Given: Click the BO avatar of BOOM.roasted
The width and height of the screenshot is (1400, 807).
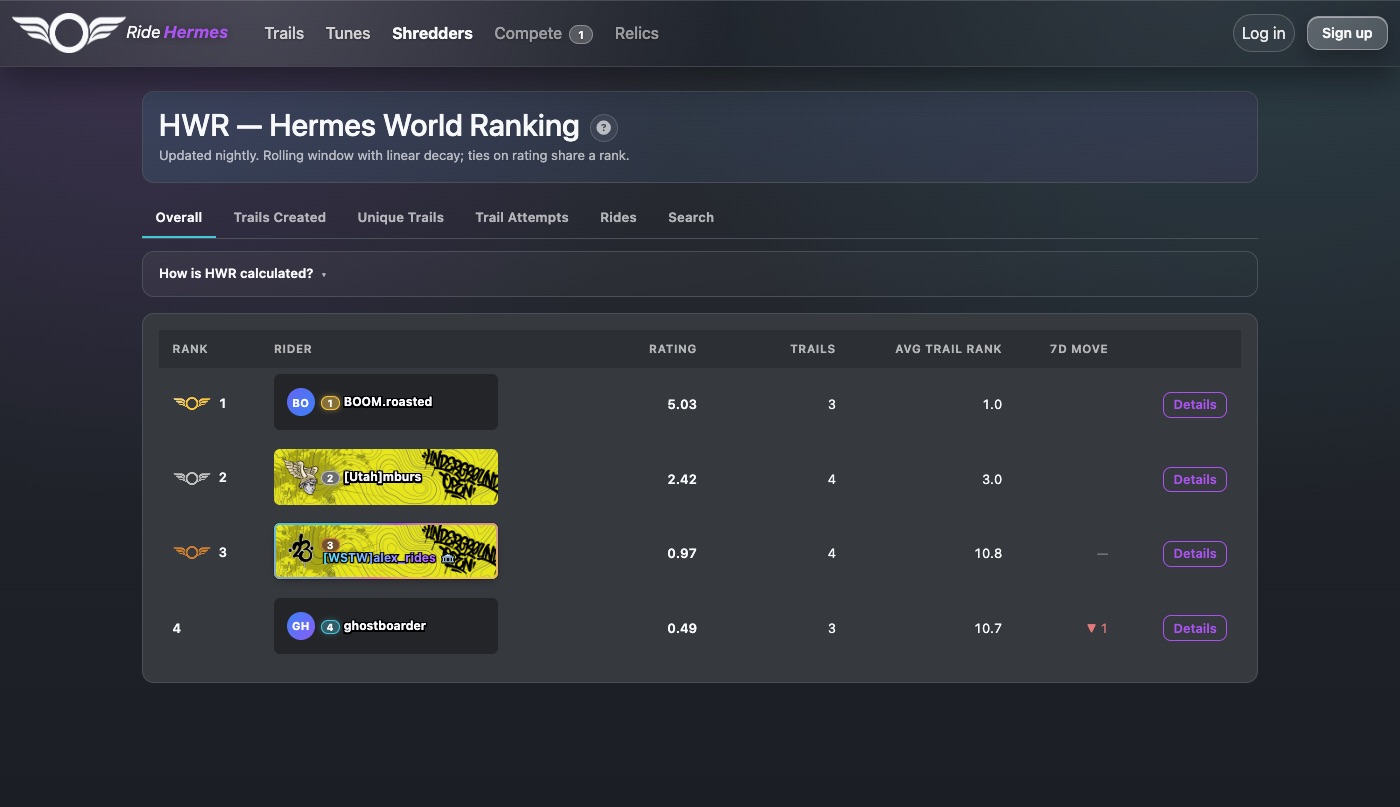Looking at the screenshot, I should click(301, 402).
